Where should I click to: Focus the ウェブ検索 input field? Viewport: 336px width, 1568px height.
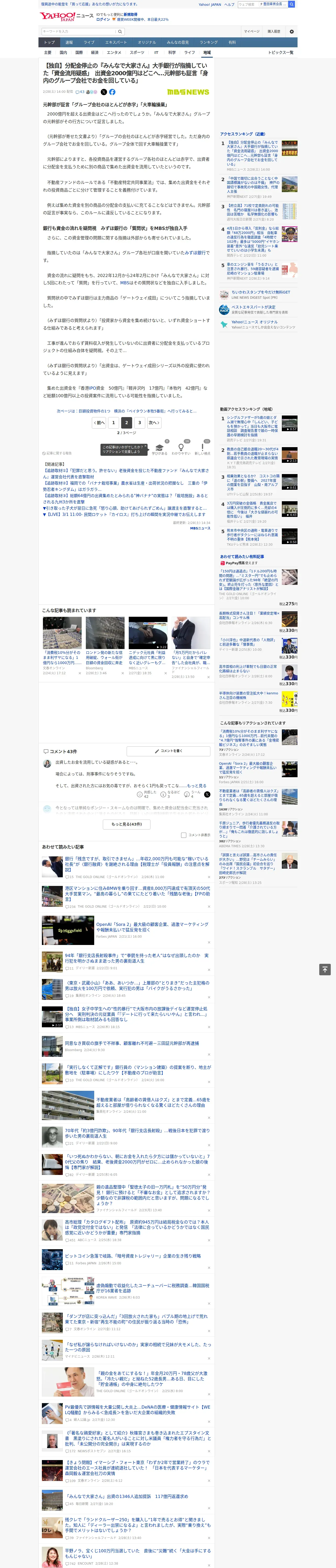click(248, 4)
